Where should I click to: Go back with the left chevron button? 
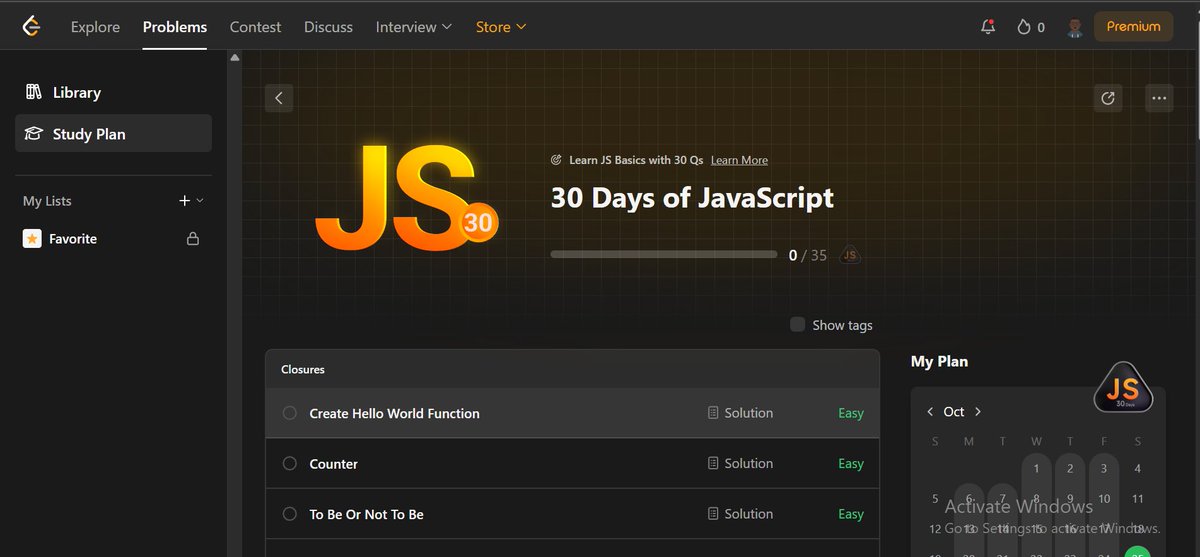coord(279,98)
